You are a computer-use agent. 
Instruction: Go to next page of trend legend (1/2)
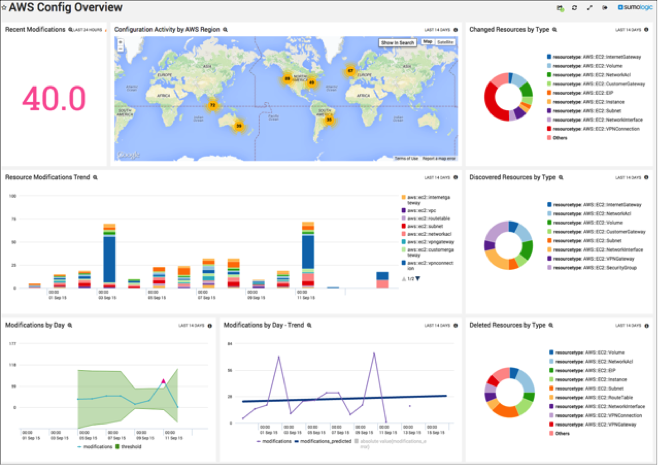pyautogui.click(x=418, y=278)
